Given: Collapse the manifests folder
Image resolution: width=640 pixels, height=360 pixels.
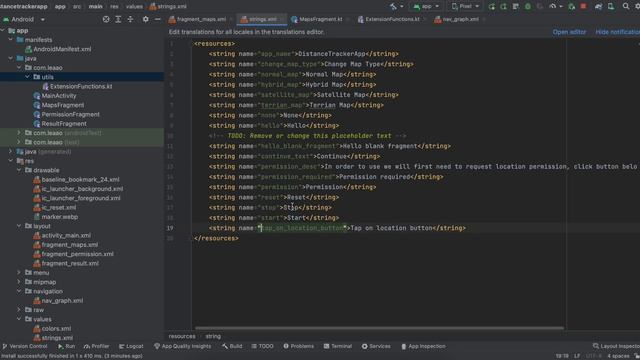Looking at the screenshot, I should (11, 40).
